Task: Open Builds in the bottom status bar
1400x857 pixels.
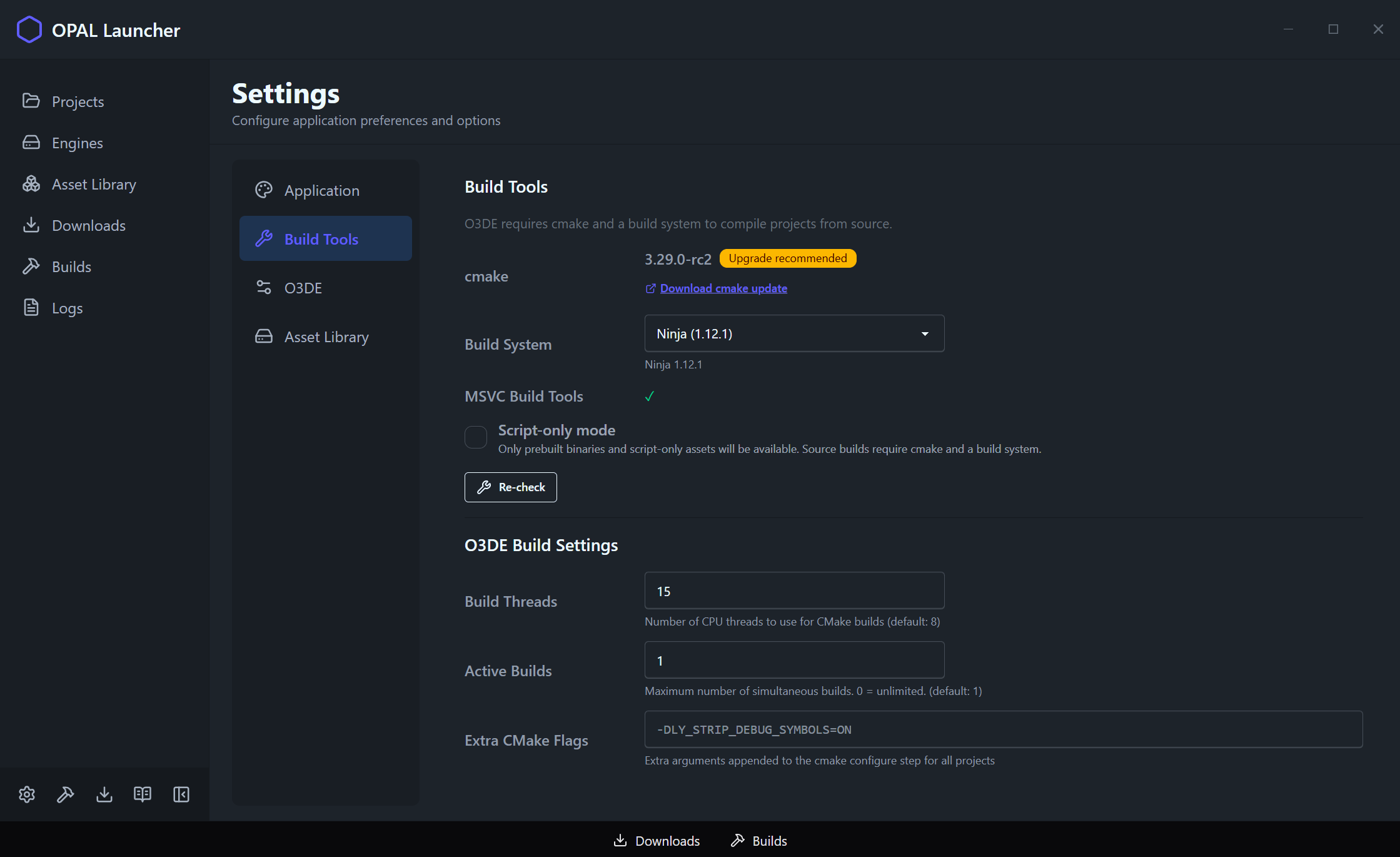Action: coord(759,841)
